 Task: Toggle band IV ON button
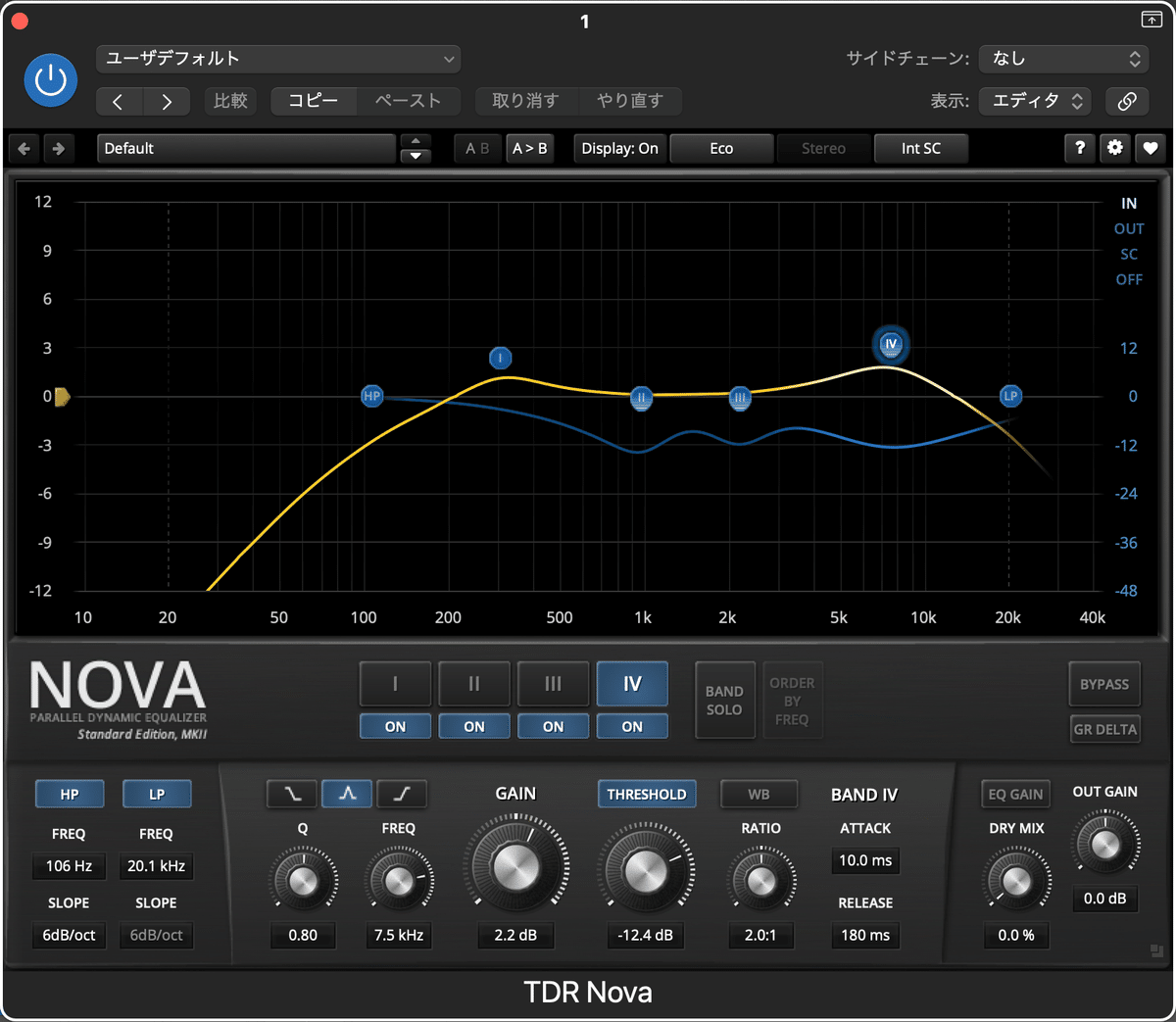[632, 727]
